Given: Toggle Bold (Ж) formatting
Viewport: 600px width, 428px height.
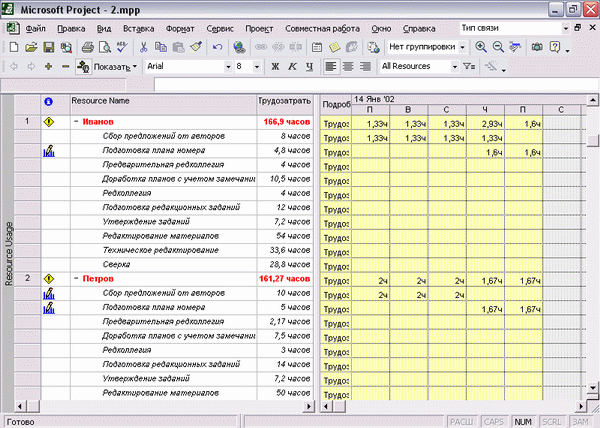Looking at the screenshot, I should tap(275, 67).
